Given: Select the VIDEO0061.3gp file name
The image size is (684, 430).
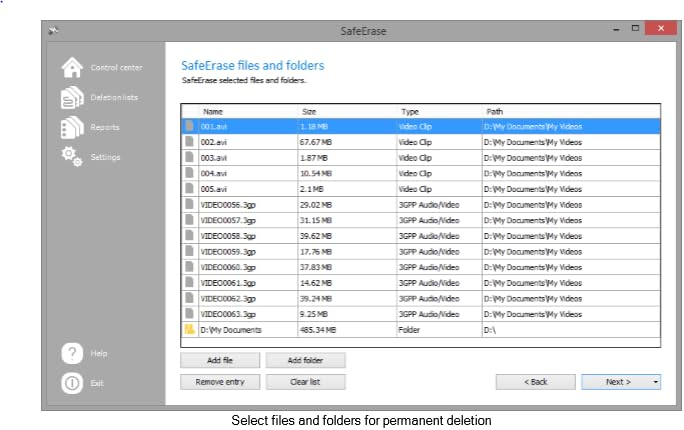Looking at the screenshot, I should (x=228, y=283).
